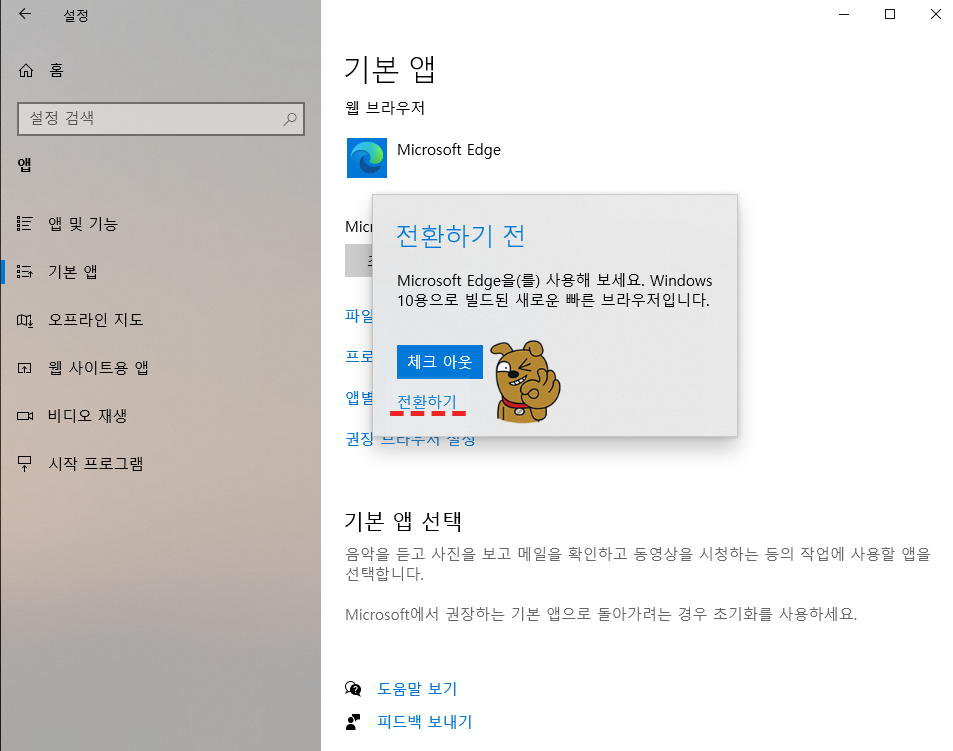Viewport: 953px width, 751px height.
Task: Click the 체크 아웃 button
Action: pos(439,362)
